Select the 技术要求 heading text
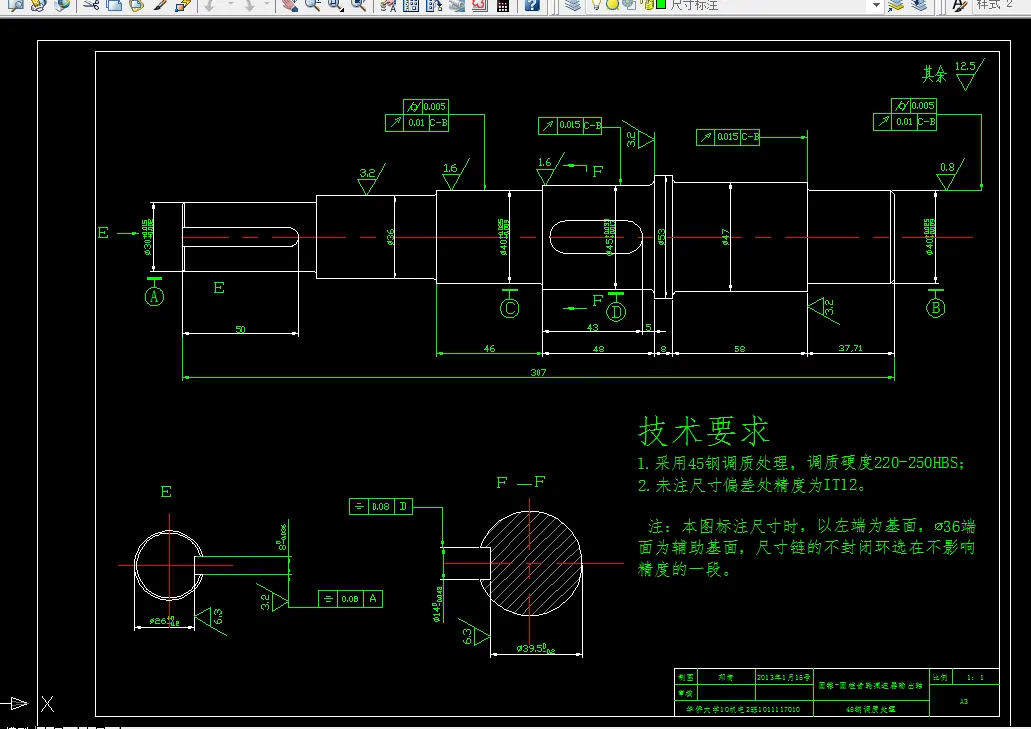This screenshot has width=1031, height=729. coord(704,431)
